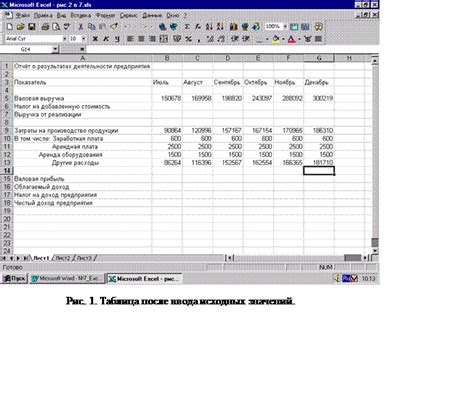
Task: Toggle the Web toolbar icon
Action: click(173, 27)
